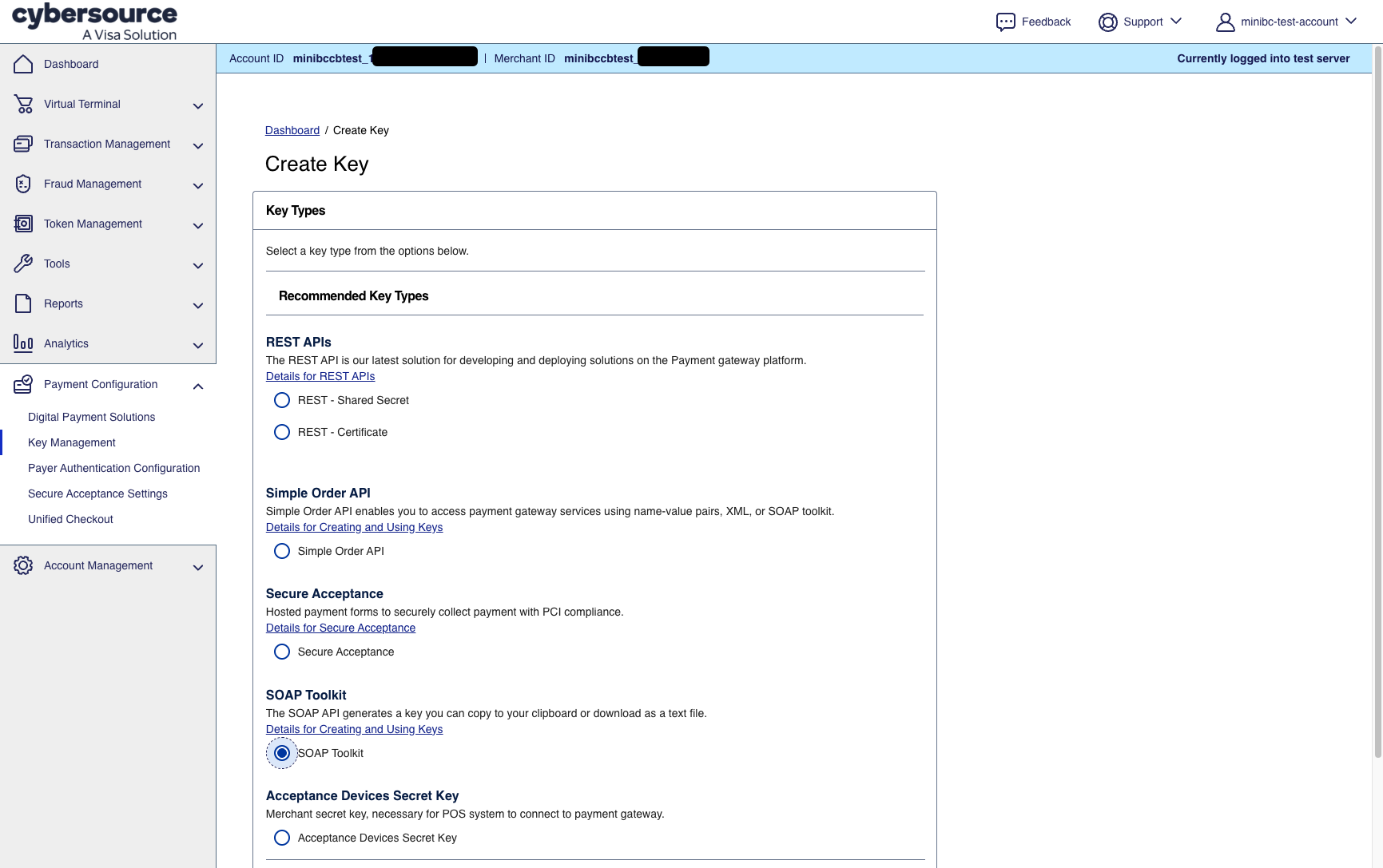Click Recommended Key Types heading

354,295
